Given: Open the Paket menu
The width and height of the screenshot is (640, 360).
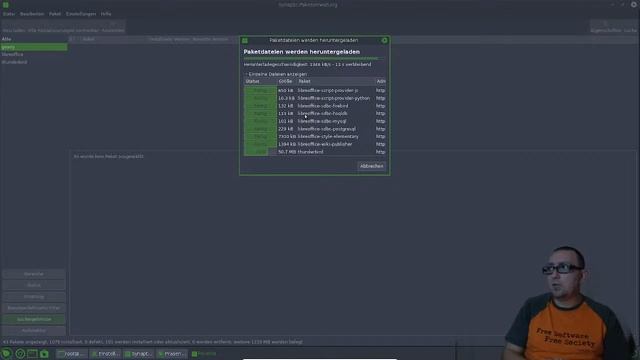Looking at the screenshot, I should click(x=55, y=14).
